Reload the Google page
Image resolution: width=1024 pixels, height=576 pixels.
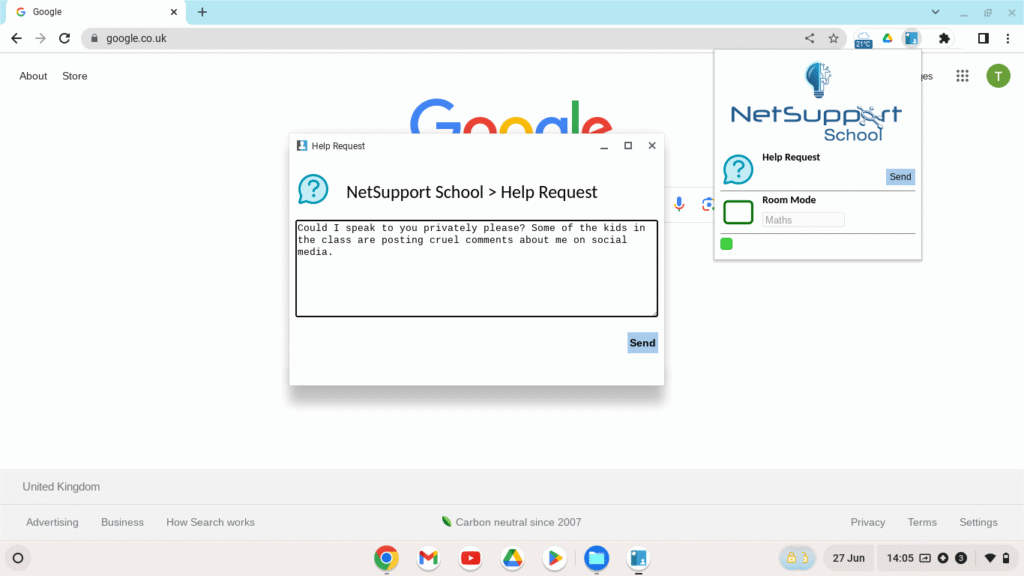[x=64, y=39]
